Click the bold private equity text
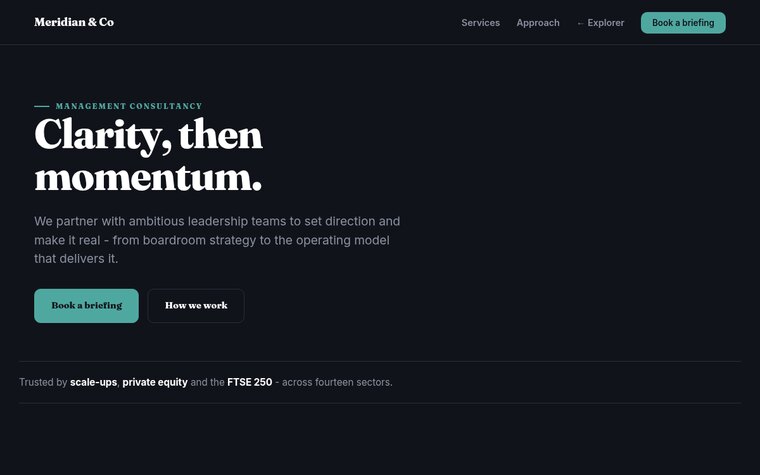Image resolution: width=760 pixels, height=475 pixels. 155,382
